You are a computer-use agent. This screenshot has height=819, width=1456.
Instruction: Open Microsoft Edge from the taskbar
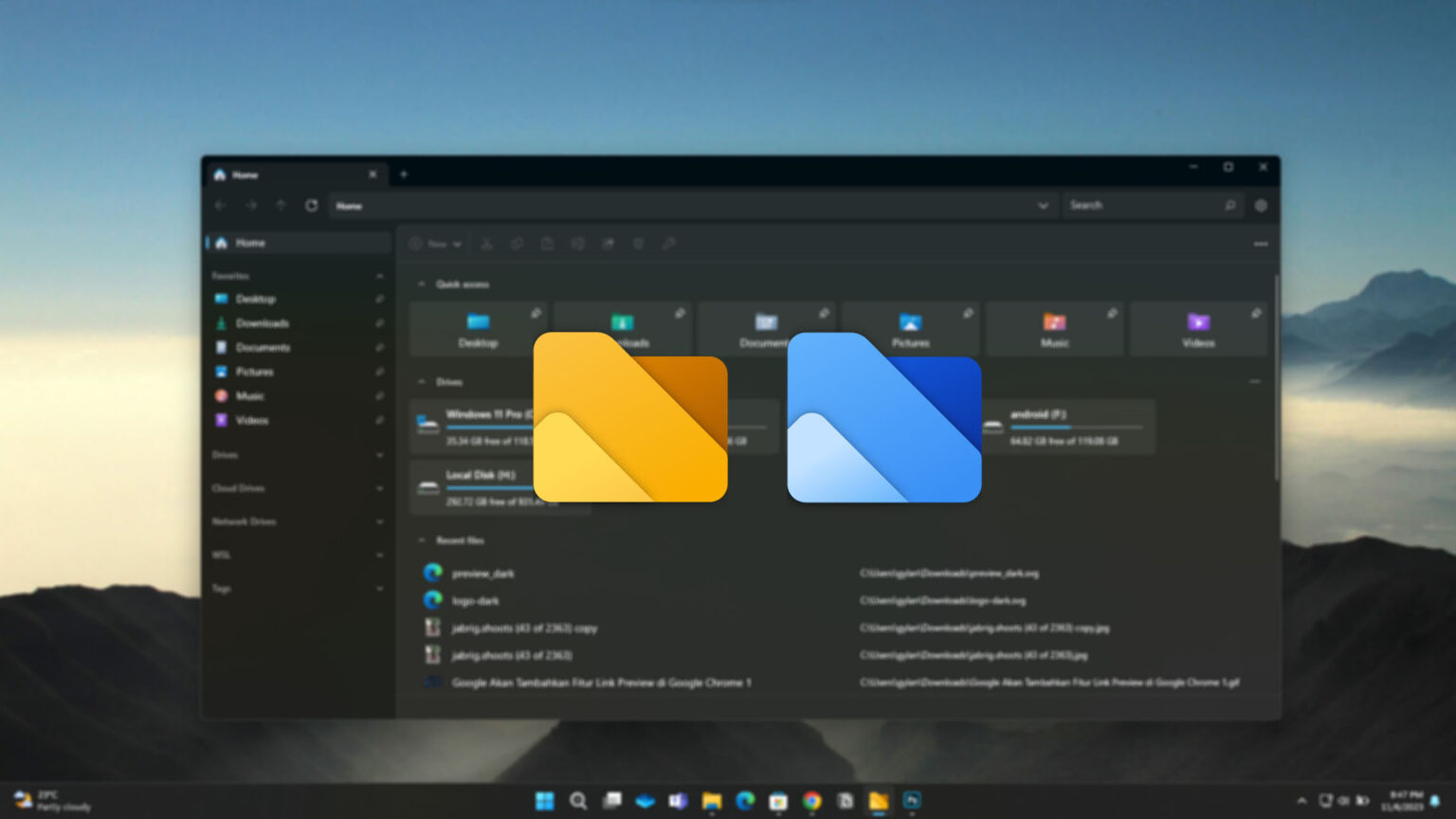tap(745, 801)
